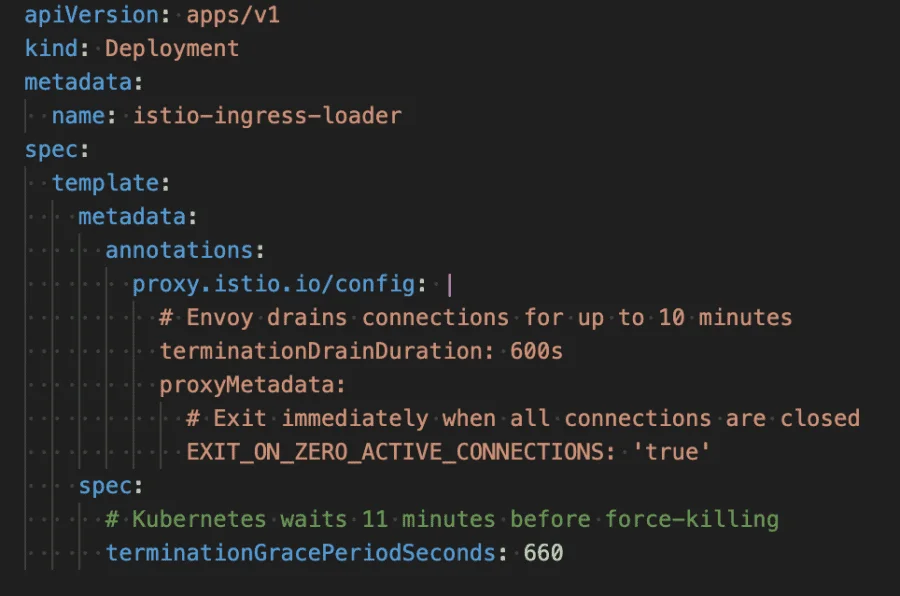900x596 pixels.
Task: Click the proxyMetadata text
Action: tap(251, 385)
